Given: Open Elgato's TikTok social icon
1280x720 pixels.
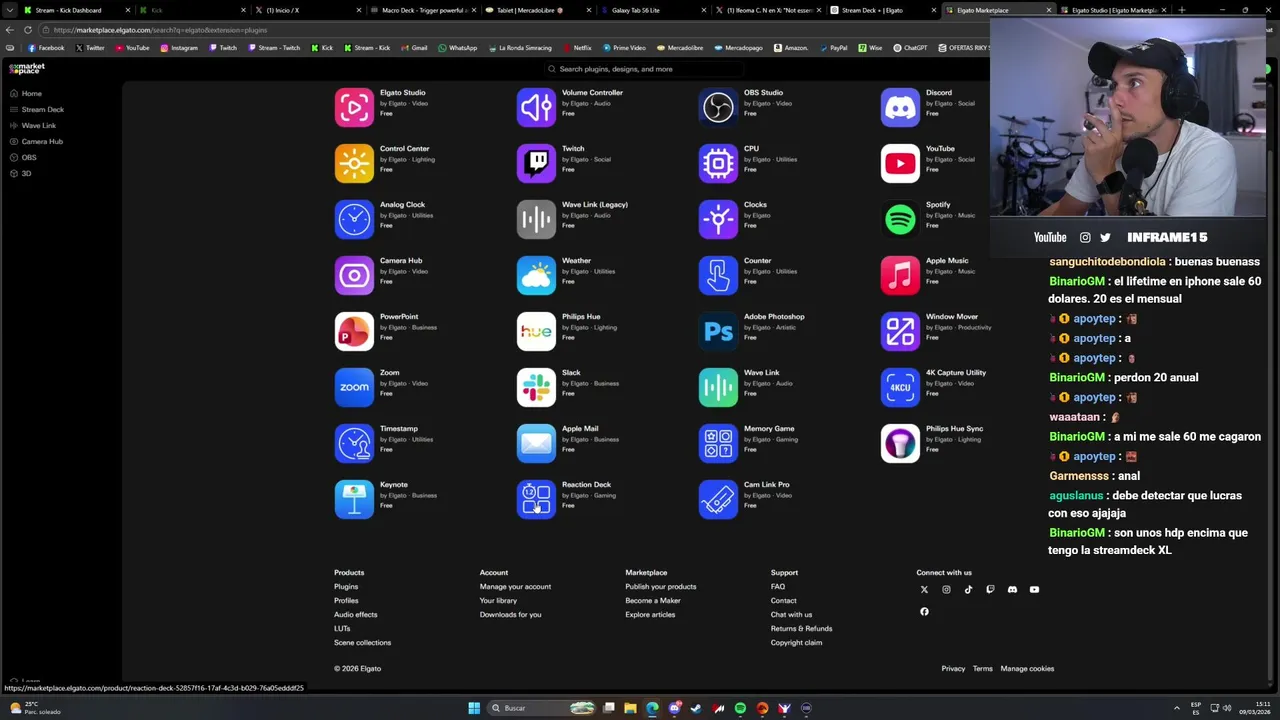Looking at the screenshot, I should click(968, 590).
